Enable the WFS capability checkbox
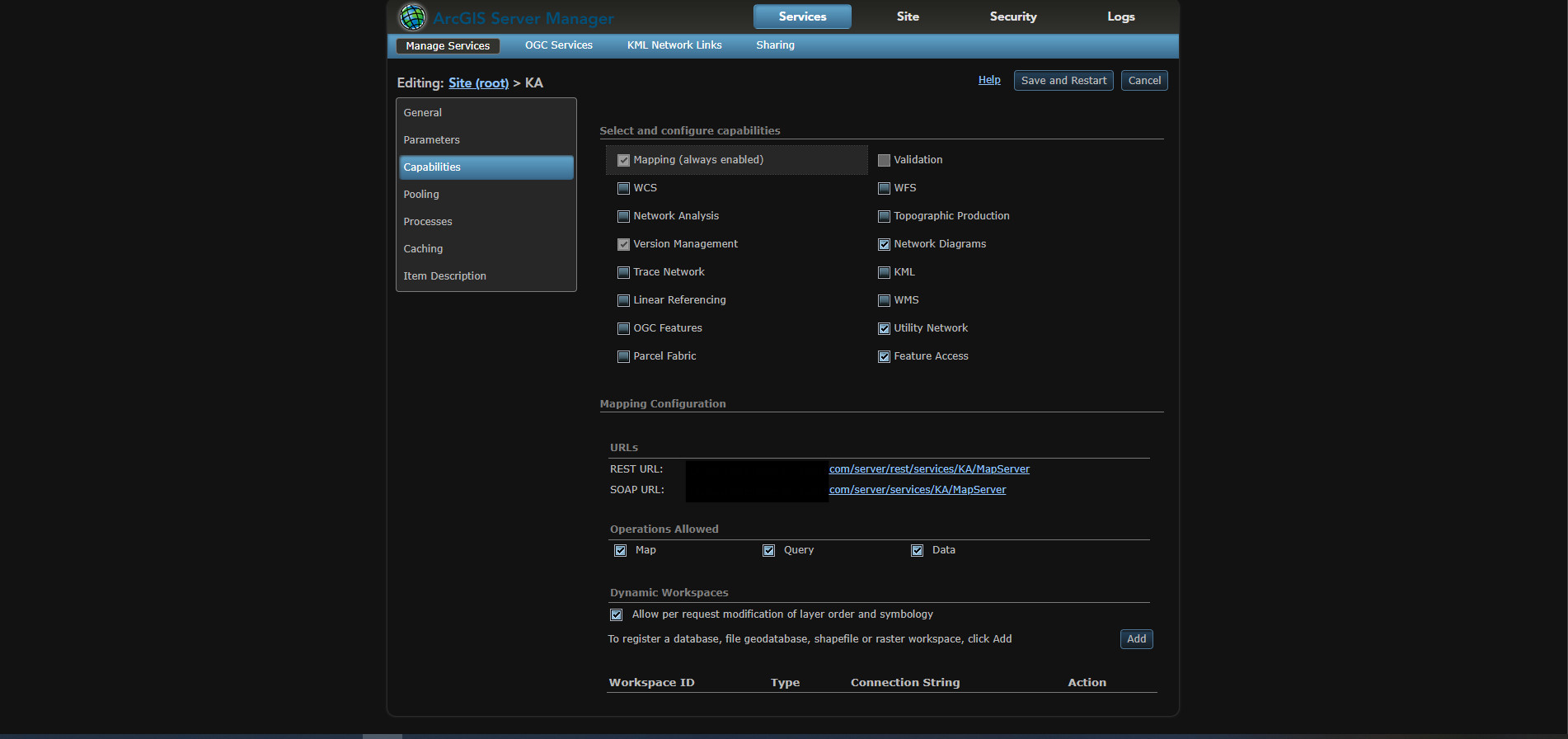 [x=884, y=188]
